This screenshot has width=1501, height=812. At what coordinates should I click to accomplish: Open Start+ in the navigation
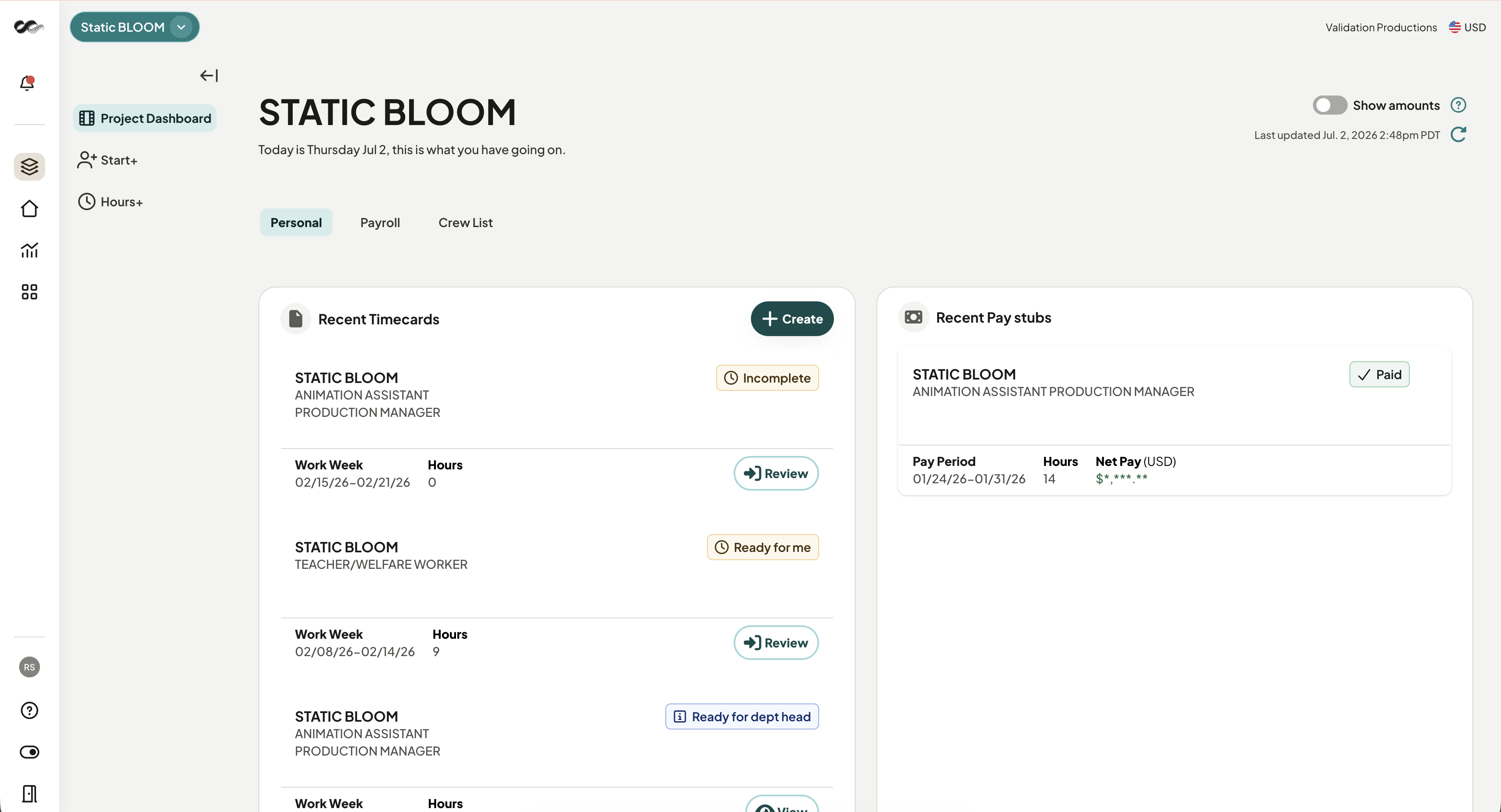[x=107, y=160]
